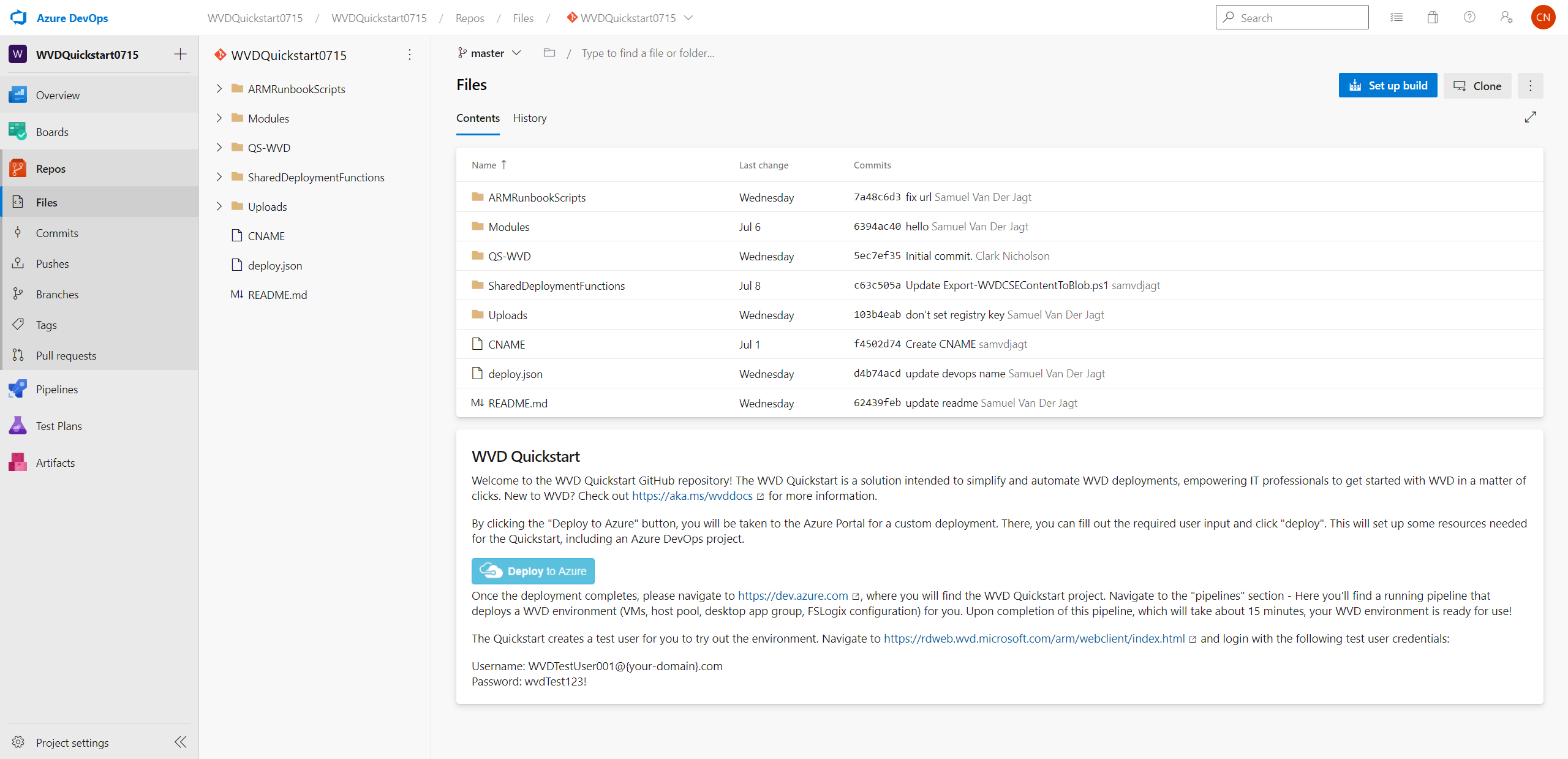Open the work items list icon in header
The width and height of the screenshot is (1568, 759).
[1396, 18]
